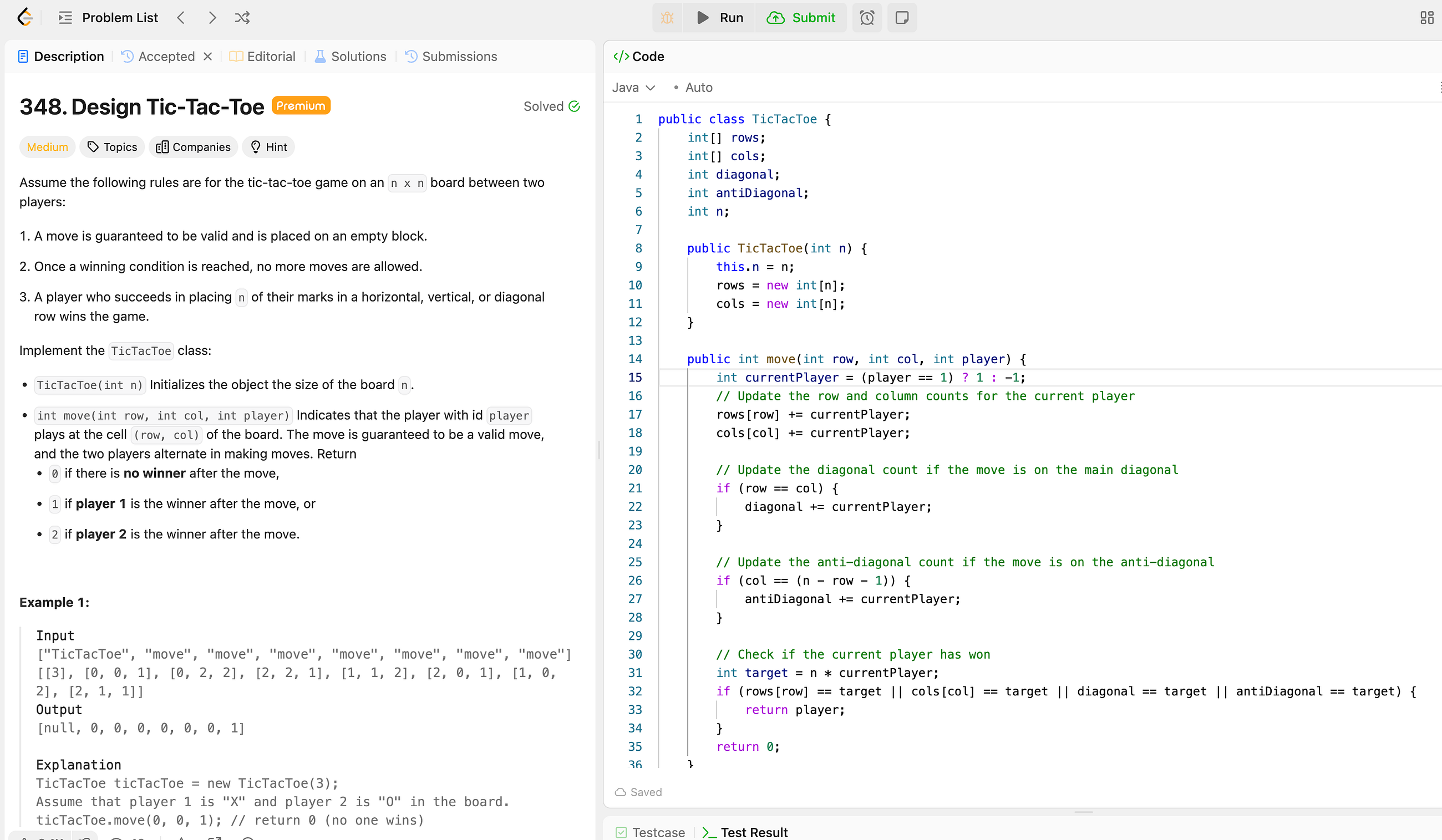The image size is (1442, 840).
Task: Click code line 'this.n = n;'
Action: pyautogui.click(x=755, y=267)
